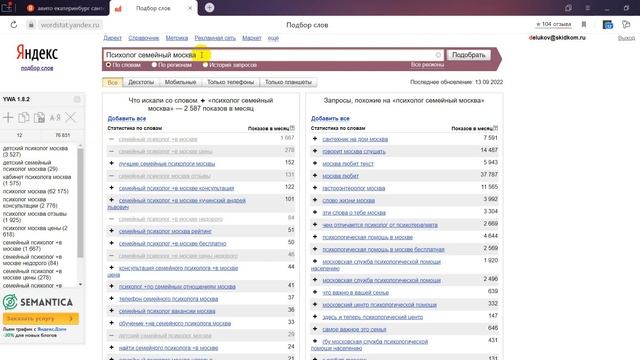Click 'Добавить все' in the left results column
The image size is (640, 360).
pos(127,118)
